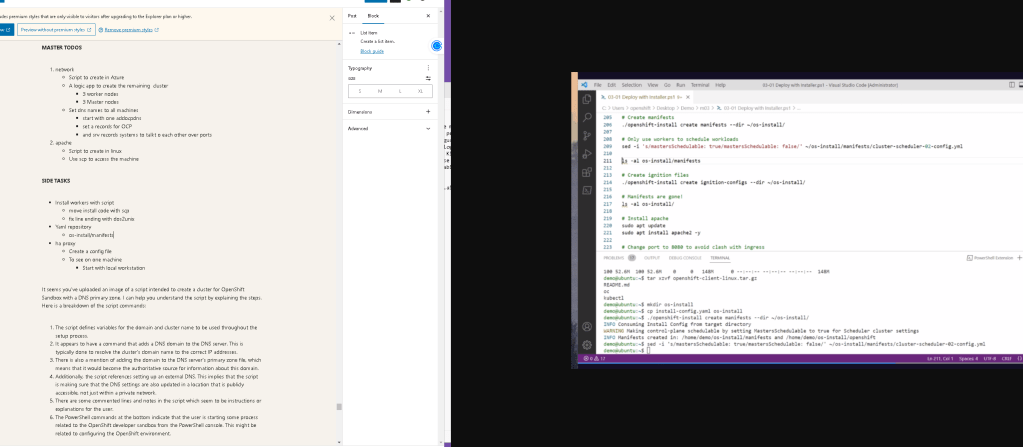Click 'MASTER TODOS' heading in editor

point(61,48)
